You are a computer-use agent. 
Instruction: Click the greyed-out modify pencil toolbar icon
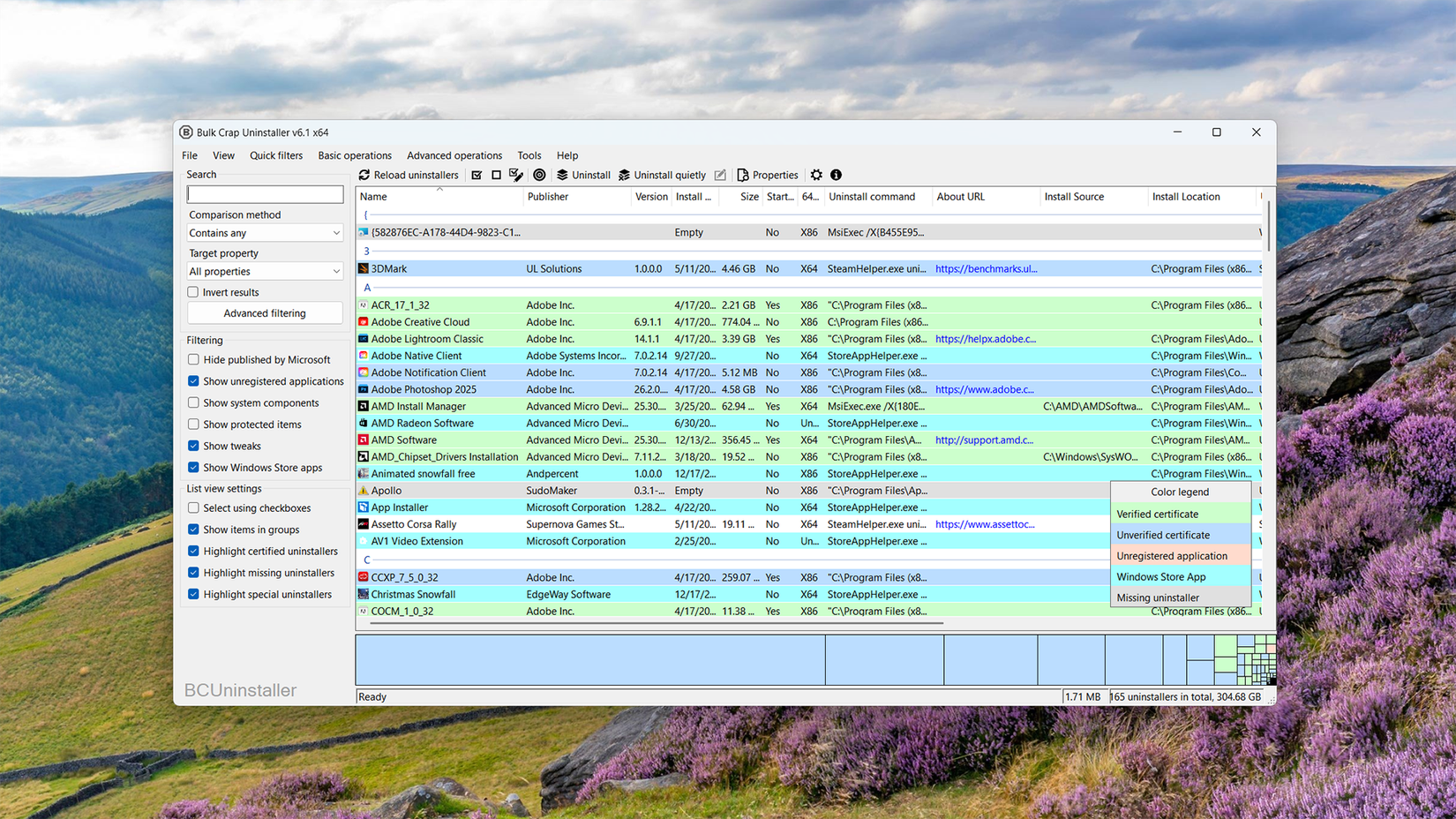(720, 175)
